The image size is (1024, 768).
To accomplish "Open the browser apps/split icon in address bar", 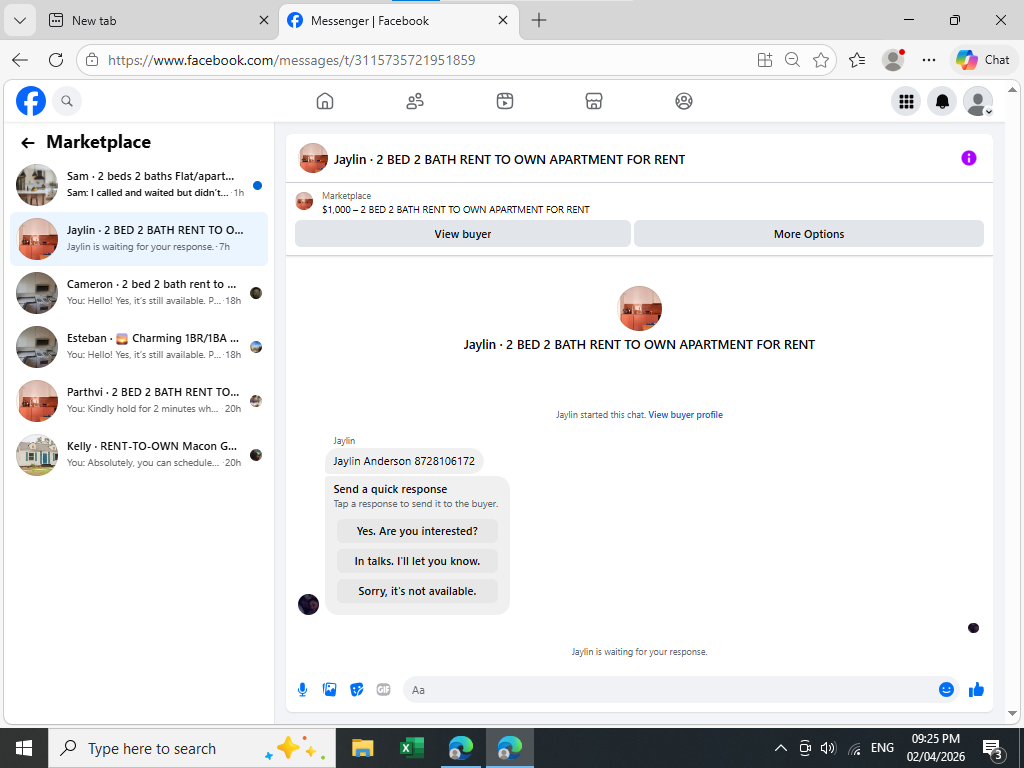I will pos(765,60).
